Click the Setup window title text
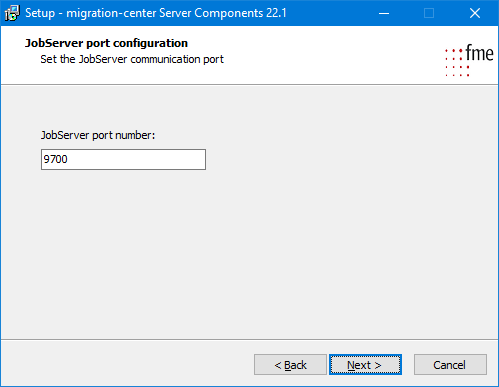Screen dimensions: 499x387 point(156,13)
